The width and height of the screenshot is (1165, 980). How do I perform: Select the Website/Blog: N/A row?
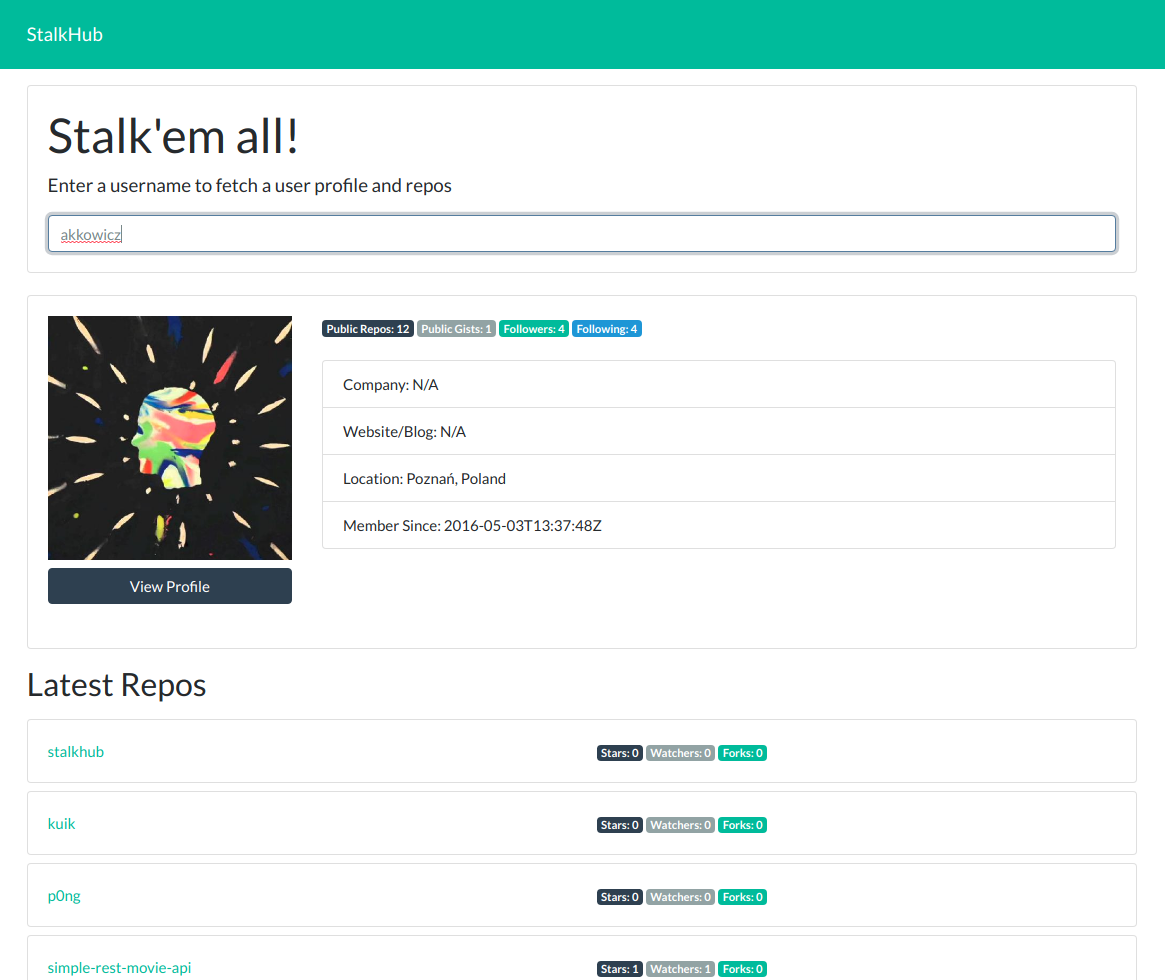(718, 432)
